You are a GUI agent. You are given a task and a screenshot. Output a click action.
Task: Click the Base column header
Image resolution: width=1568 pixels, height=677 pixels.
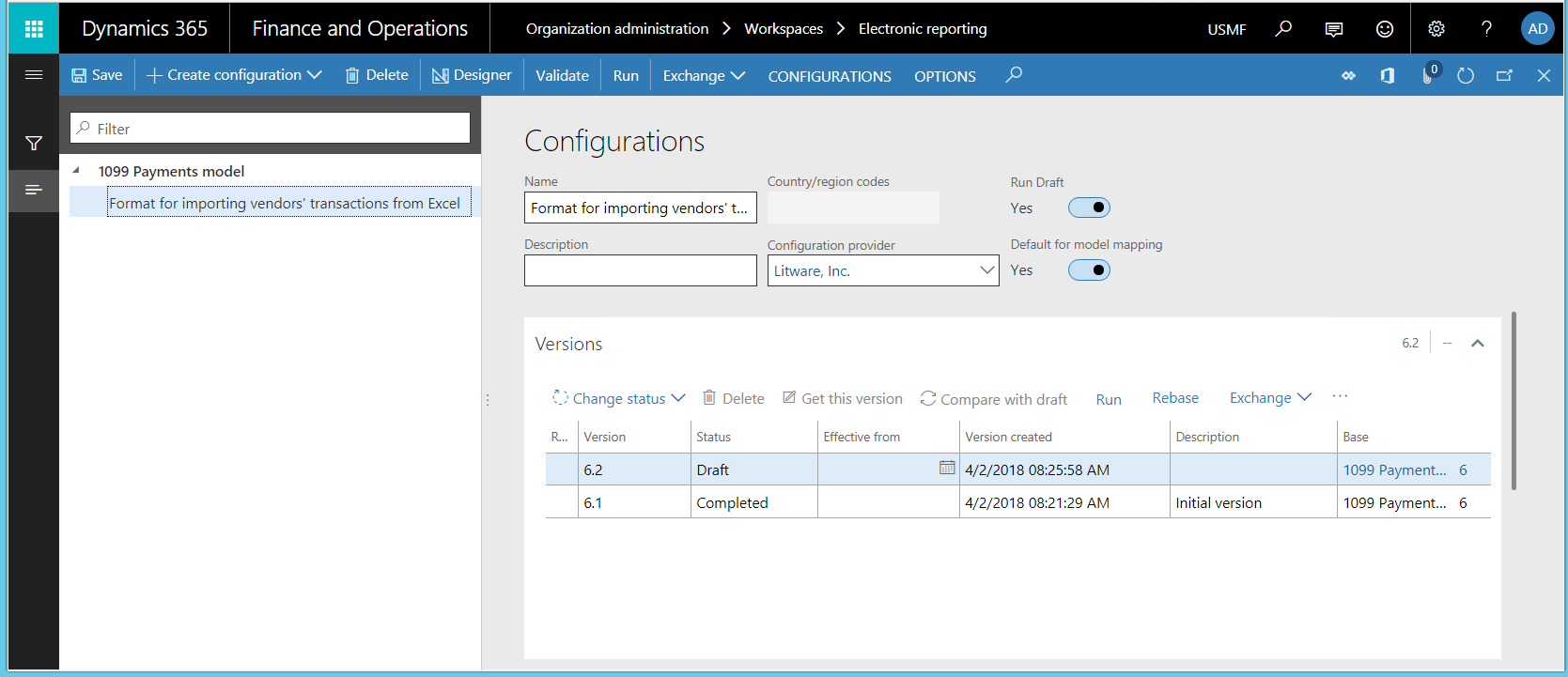click(x=1355, y=437)
